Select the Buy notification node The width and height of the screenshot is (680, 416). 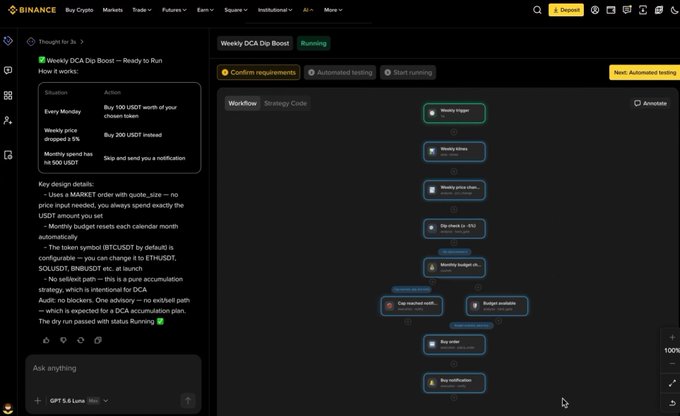[x=454, y=383]
